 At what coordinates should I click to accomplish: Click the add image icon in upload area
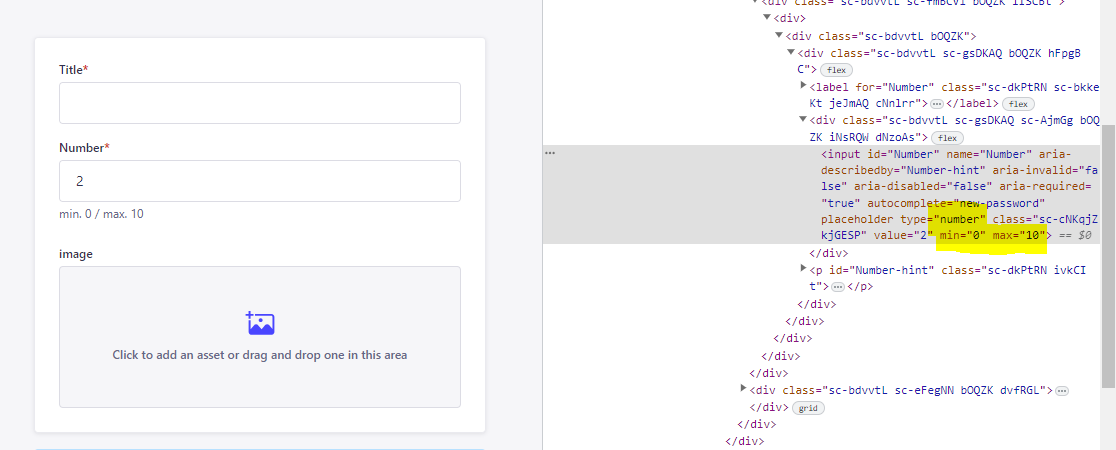point(260,323)
